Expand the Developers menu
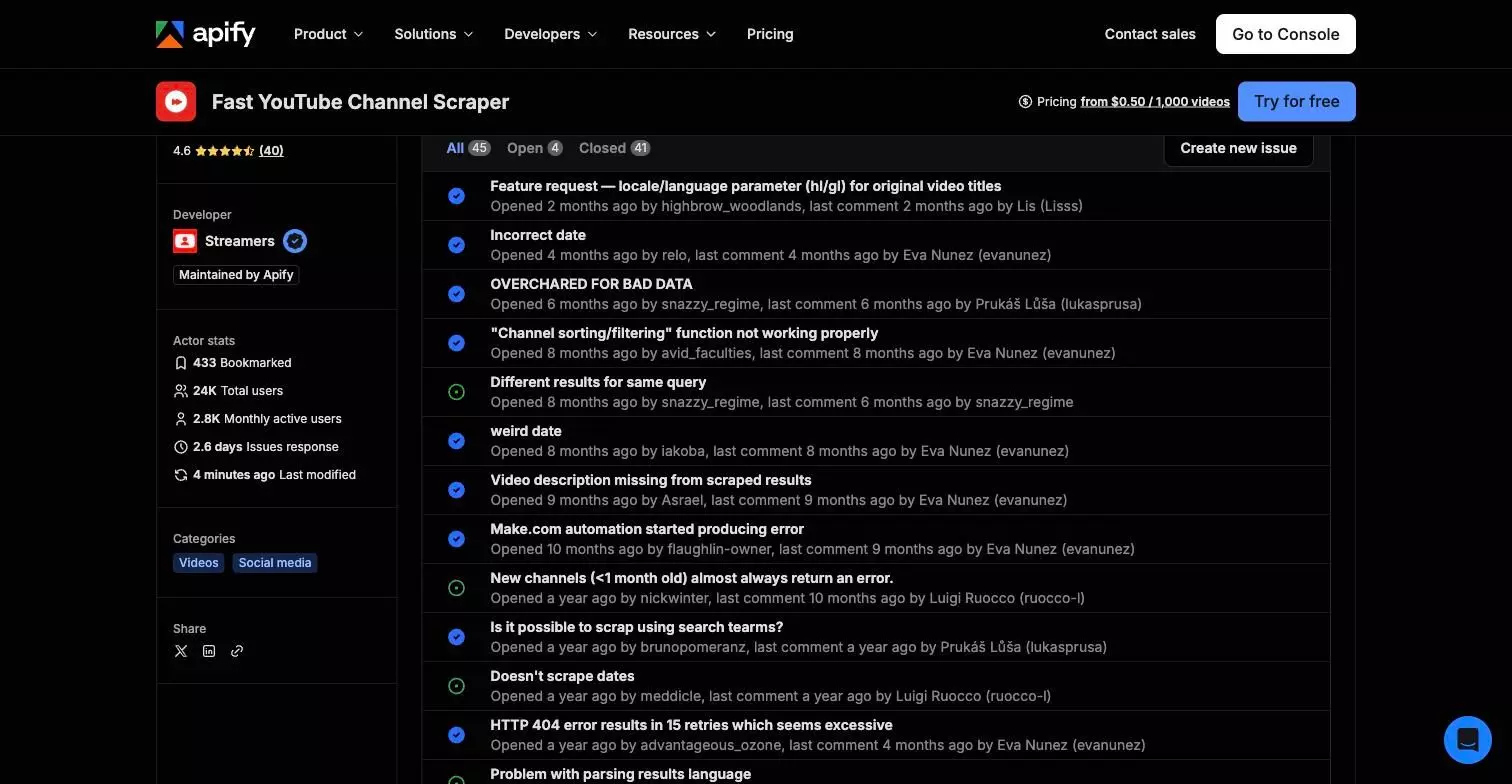 pyautogui.click(x=551, y=34)
